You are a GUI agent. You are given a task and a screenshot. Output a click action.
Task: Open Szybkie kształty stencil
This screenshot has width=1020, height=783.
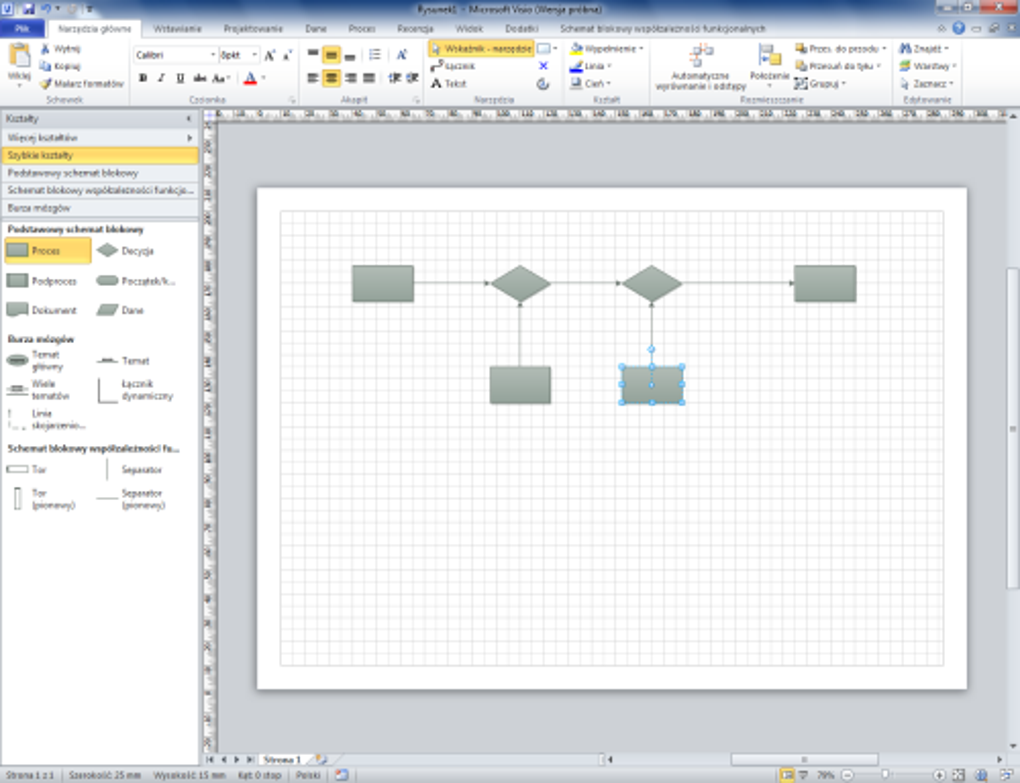click(x=99, y=155)
